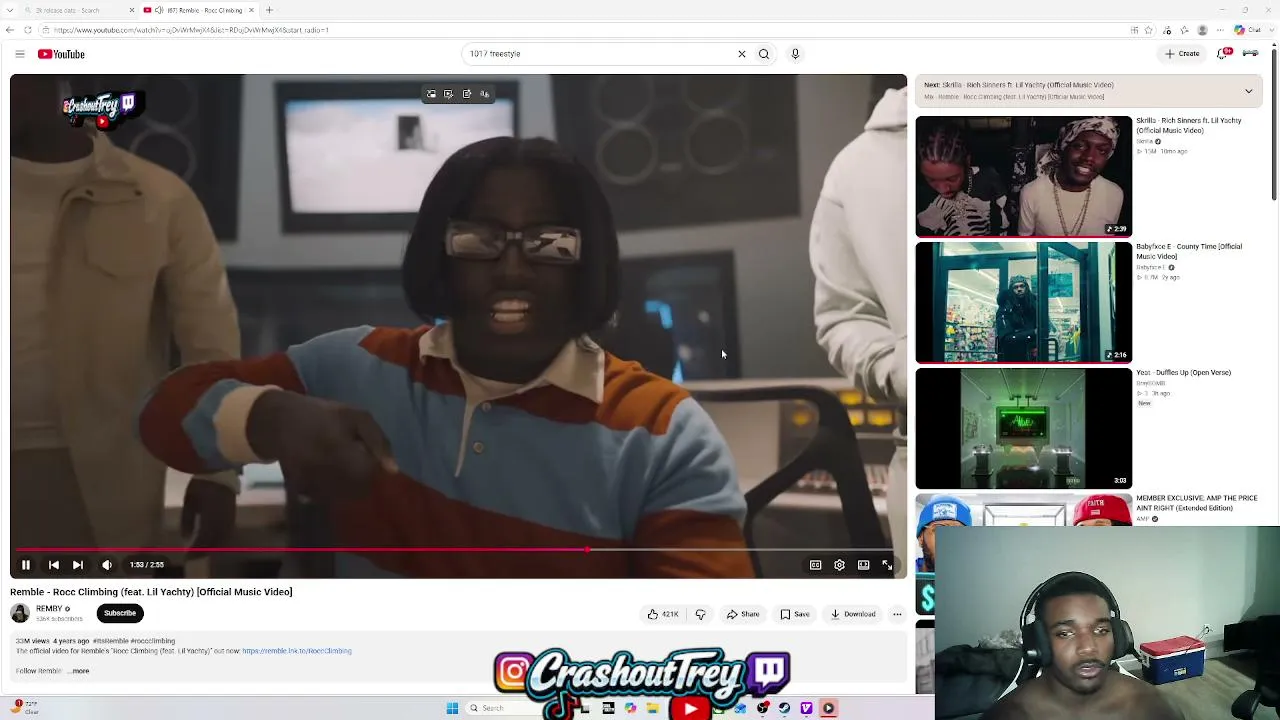Open more actions ellipsis below the video
The image size is (1280, 720).
point(897,614)
